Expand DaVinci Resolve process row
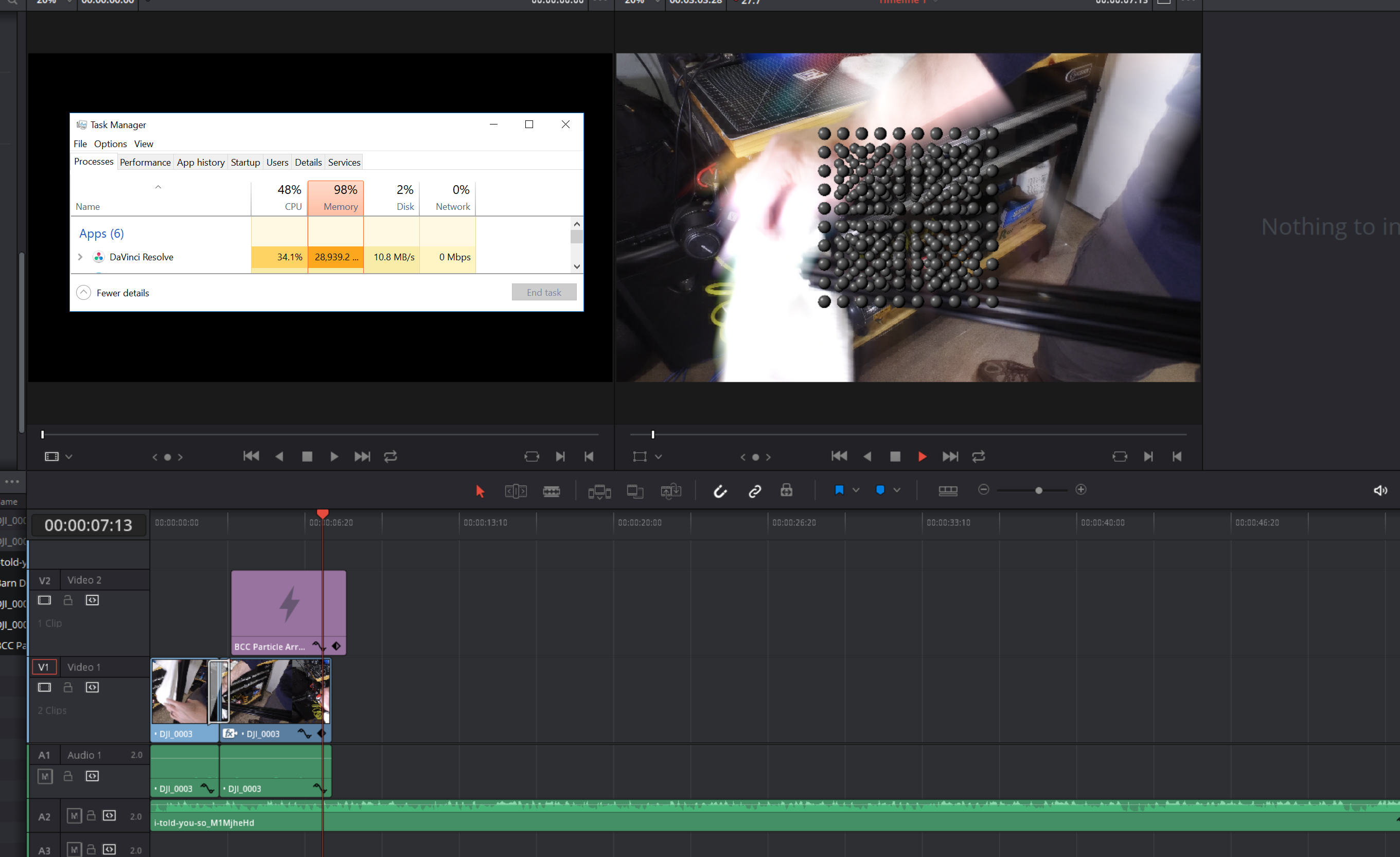Viewport: 1400px width, 857px height. point(80,257)
